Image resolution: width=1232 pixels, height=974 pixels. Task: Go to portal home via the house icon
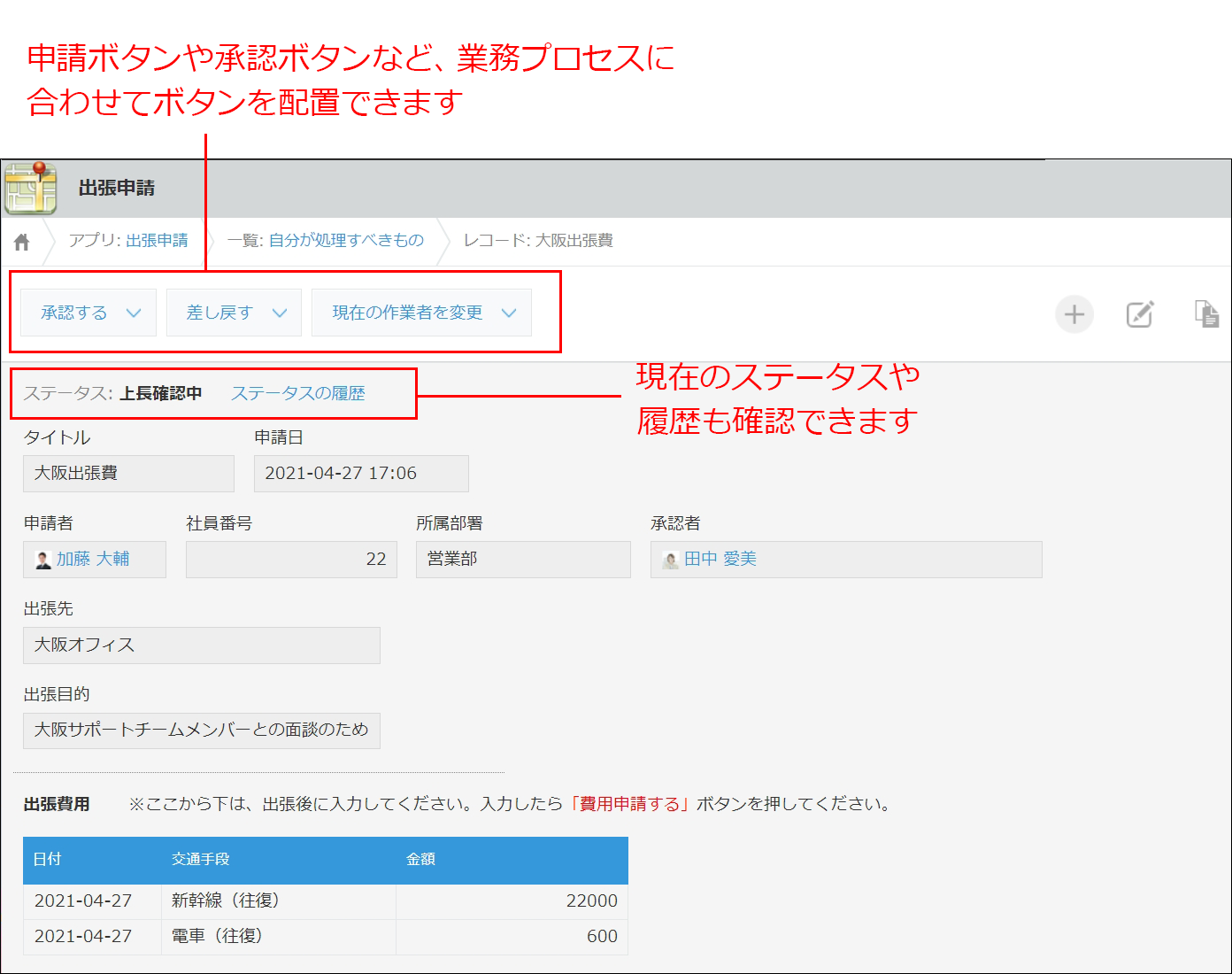coord(20,241)
